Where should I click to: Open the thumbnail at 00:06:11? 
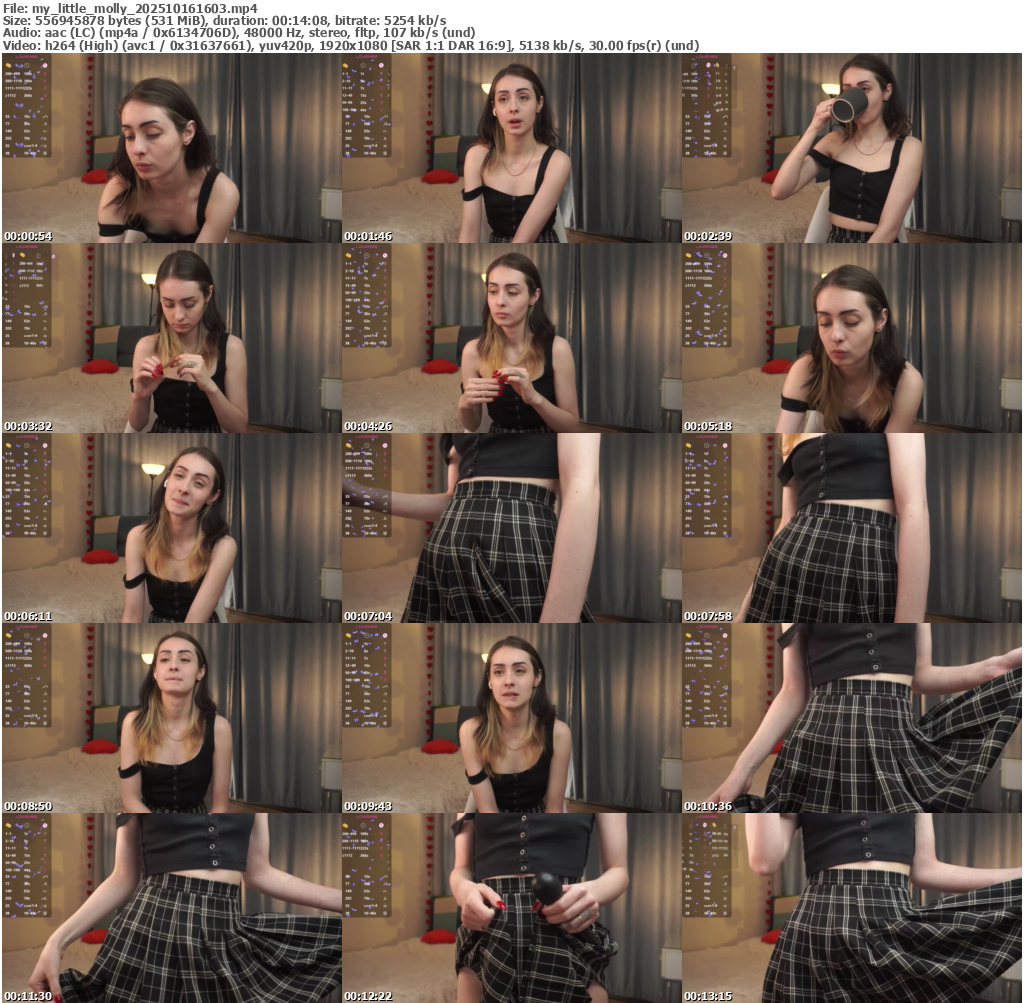point(171,528)
